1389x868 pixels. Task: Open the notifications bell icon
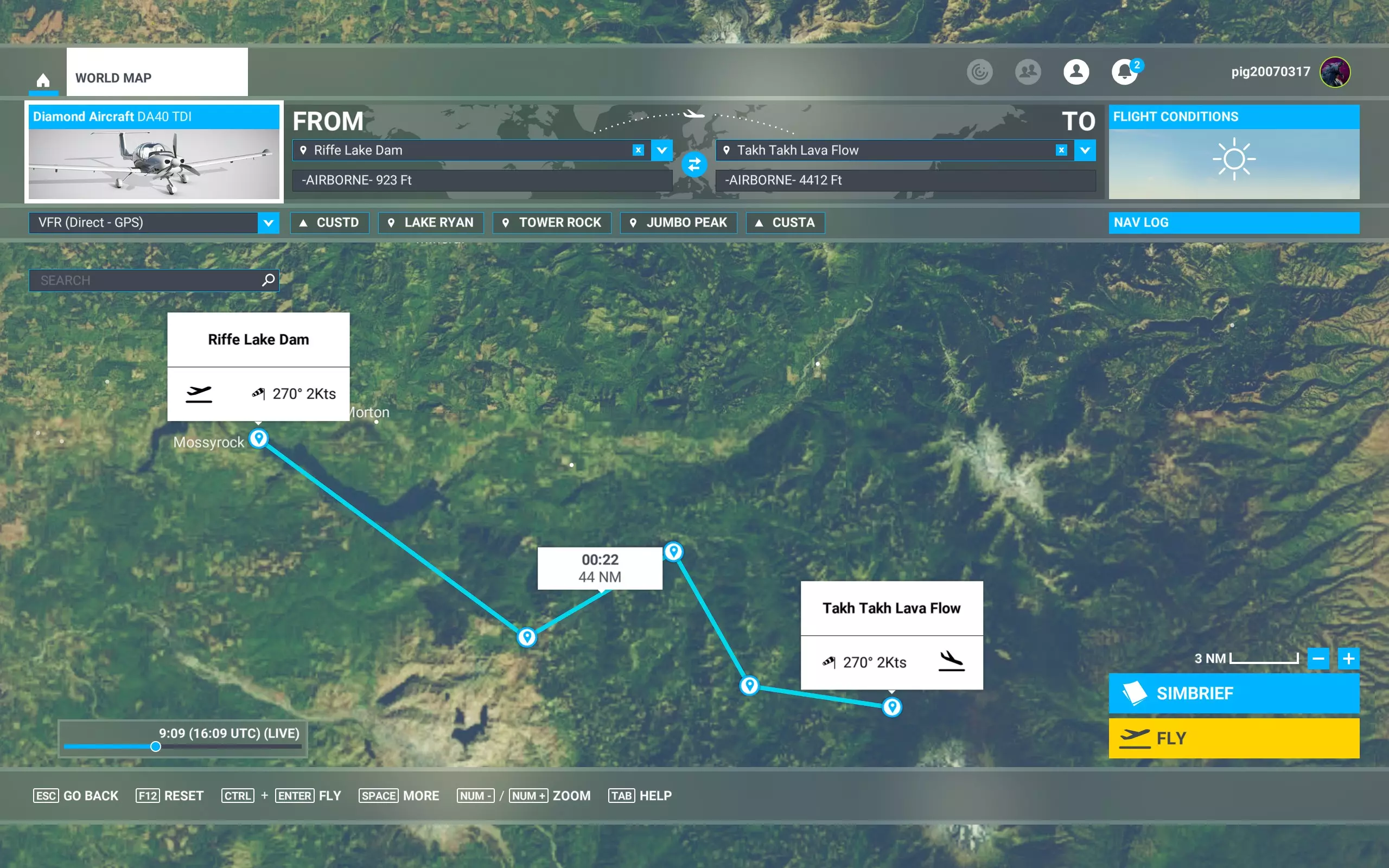[x=1124, y=72]
